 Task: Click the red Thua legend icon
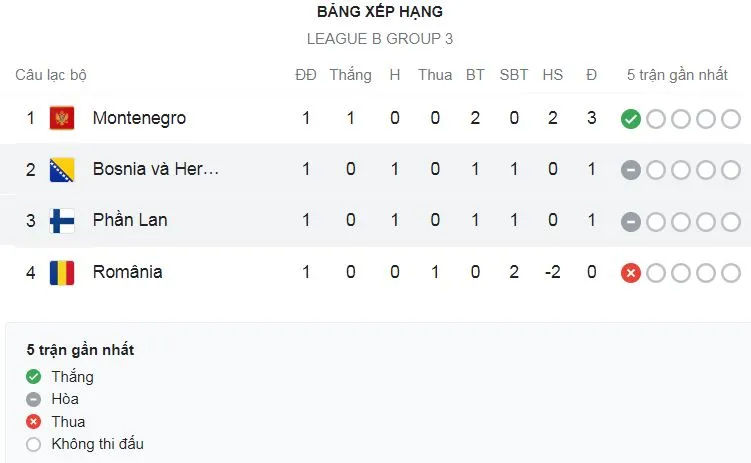point(34,422)
